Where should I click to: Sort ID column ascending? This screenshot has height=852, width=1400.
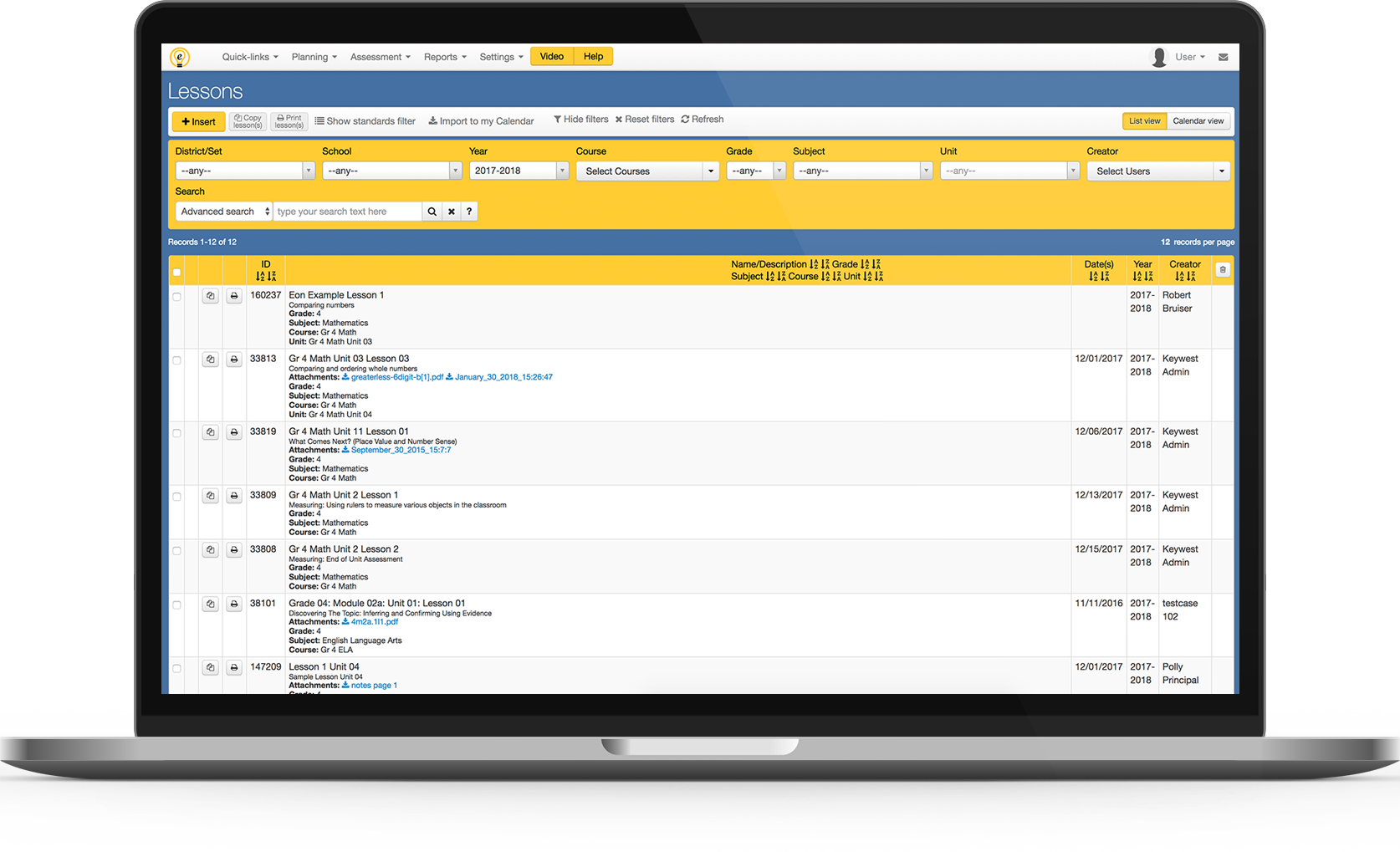(x=260, y=277)
